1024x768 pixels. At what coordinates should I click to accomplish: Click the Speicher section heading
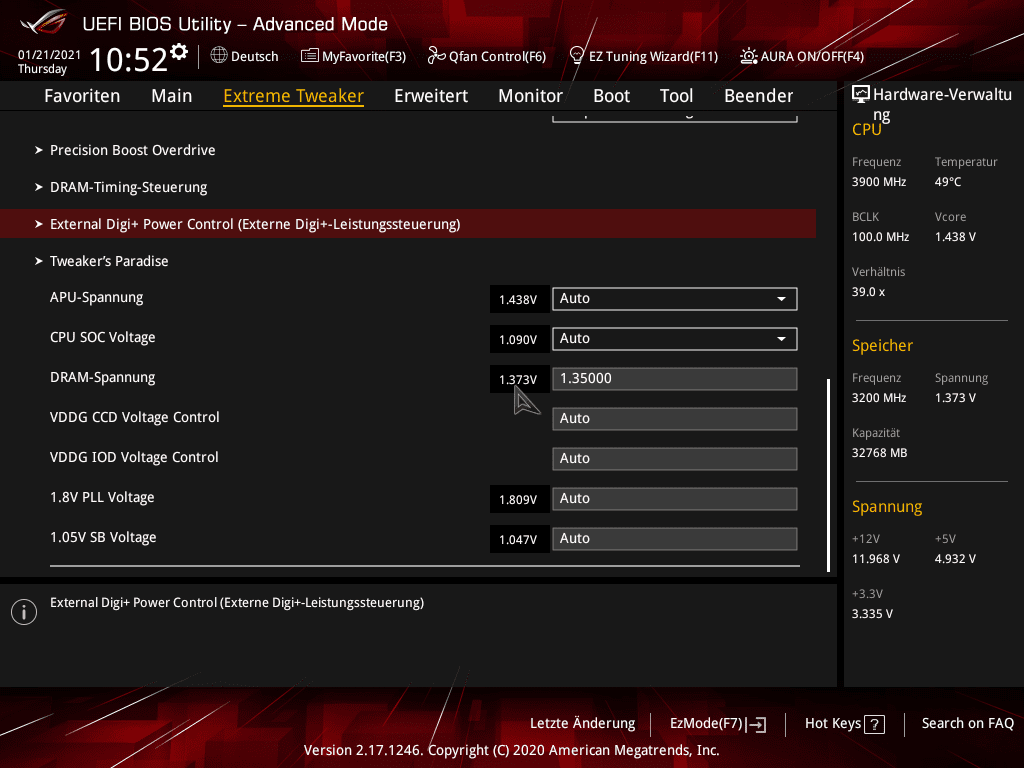[882, 345]
